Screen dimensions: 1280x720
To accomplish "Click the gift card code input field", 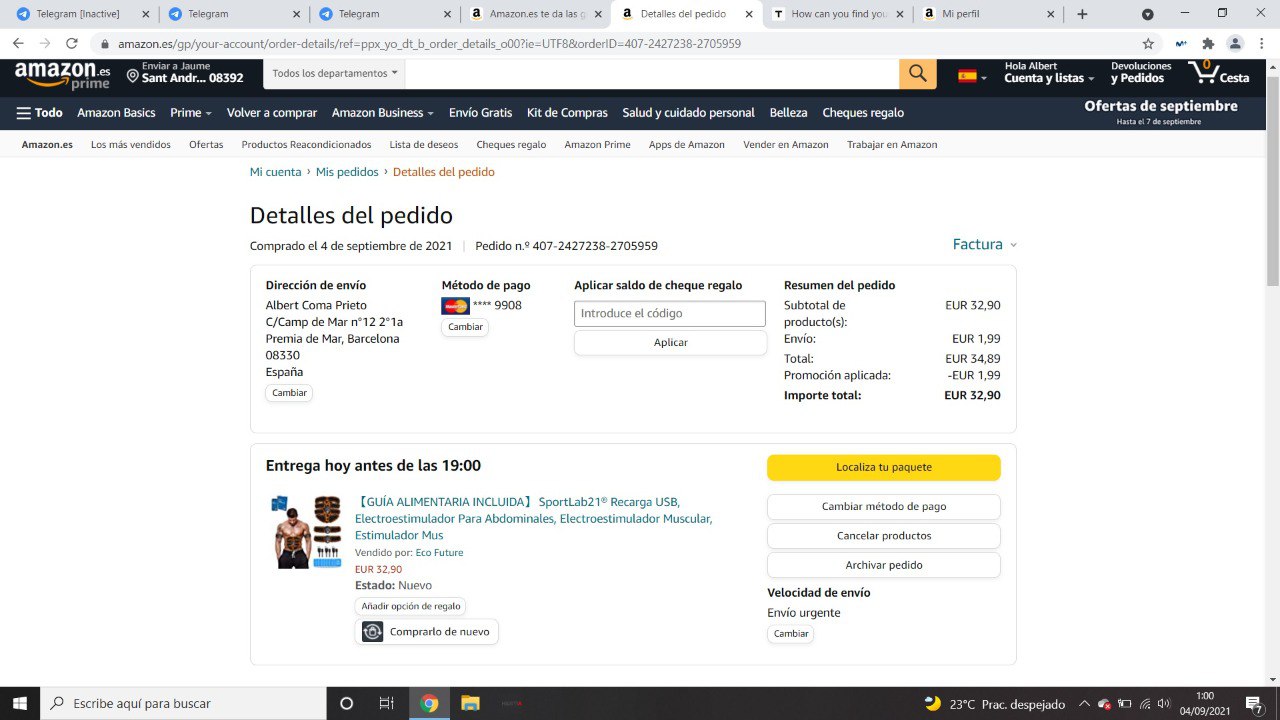I will [669, 314].
